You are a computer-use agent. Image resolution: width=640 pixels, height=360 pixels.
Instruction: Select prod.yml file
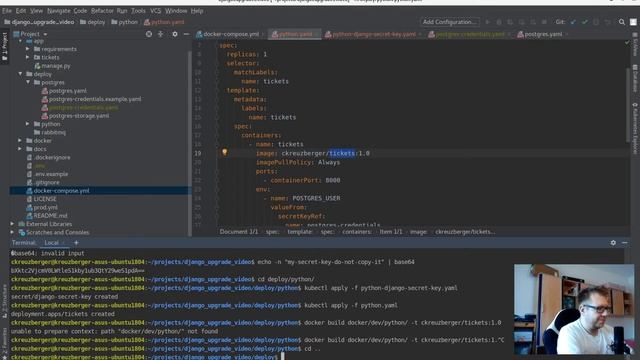[42, 207]
